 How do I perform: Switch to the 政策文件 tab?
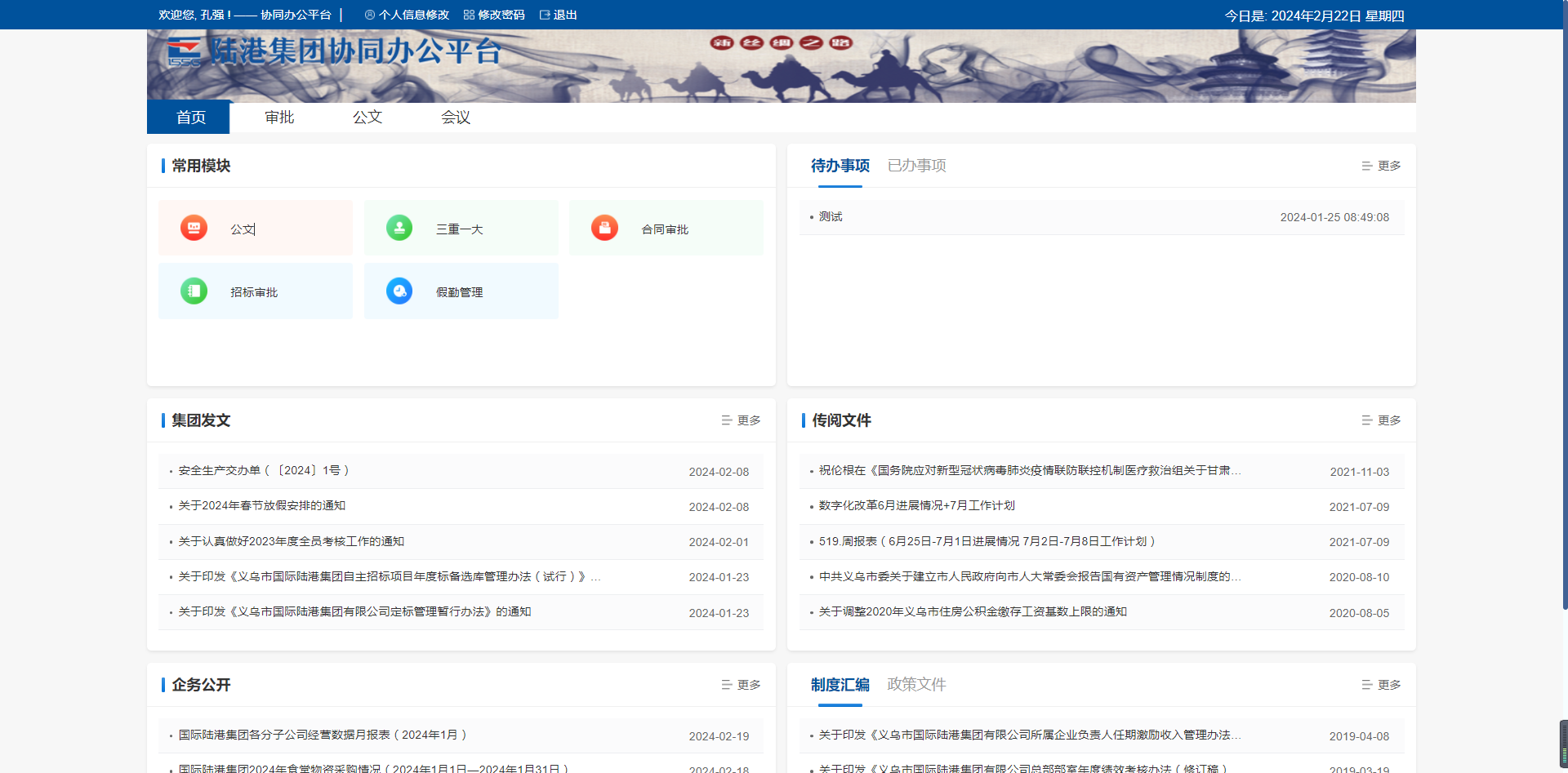point(916,685)
